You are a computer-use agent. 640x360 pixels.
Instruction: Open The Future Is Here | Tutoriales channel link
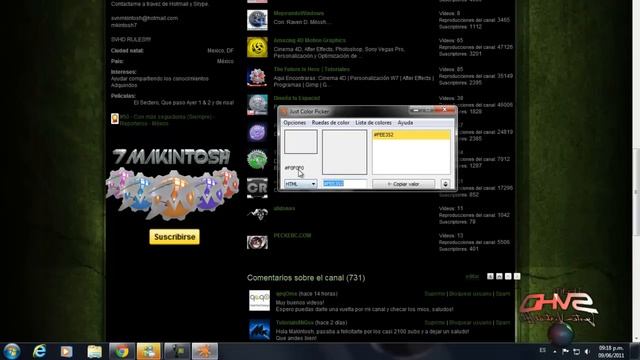point(311,69)
